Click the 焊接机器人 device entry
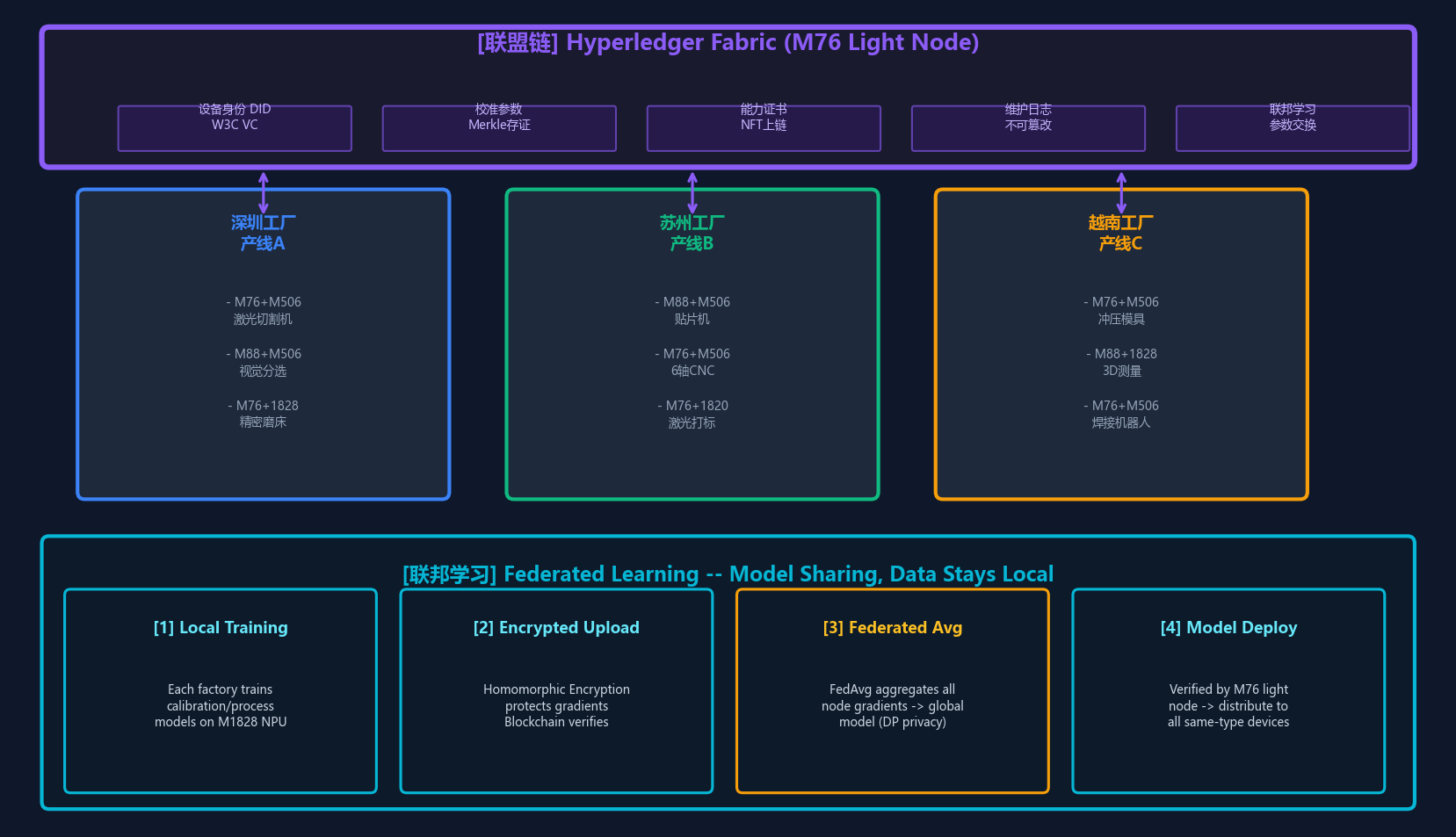Viewport: 1456px width, 837px height. coord(1120,414)
